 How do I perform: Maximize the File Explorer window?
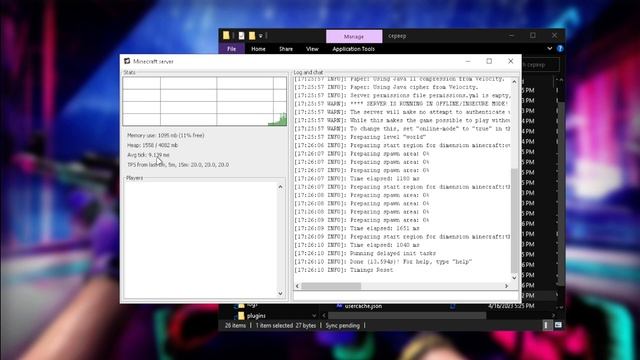533,36
